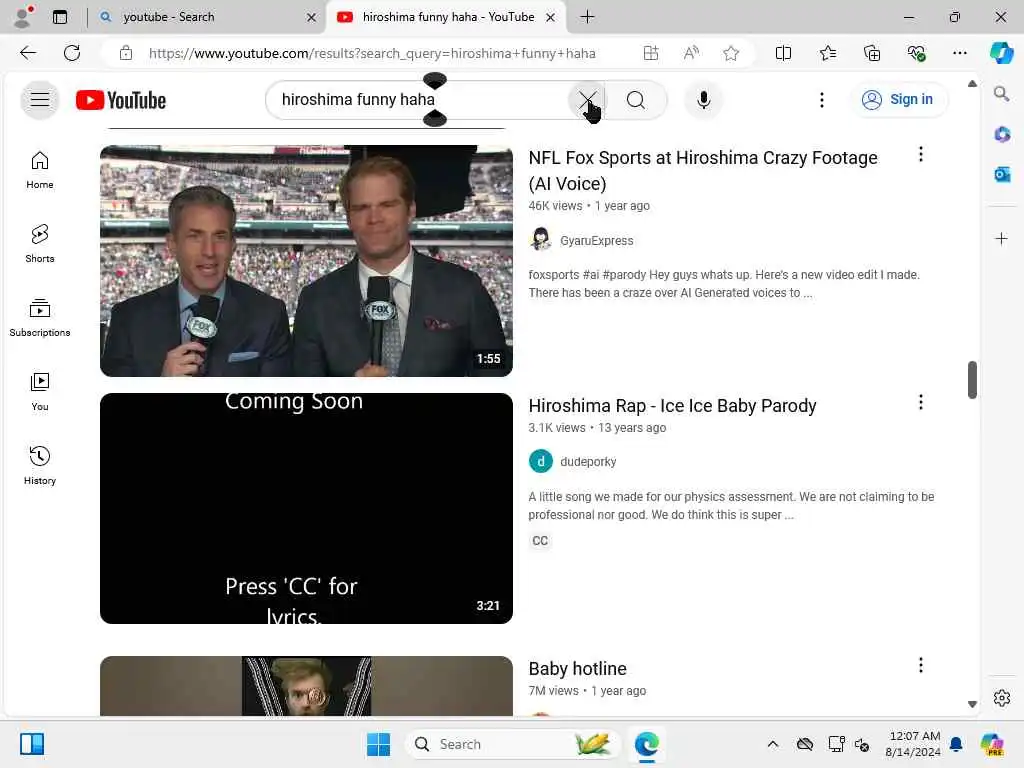Screen dimensions: 1024x768
Task: Open History in the YouTube sidebar
Action: tap(40, 466)
